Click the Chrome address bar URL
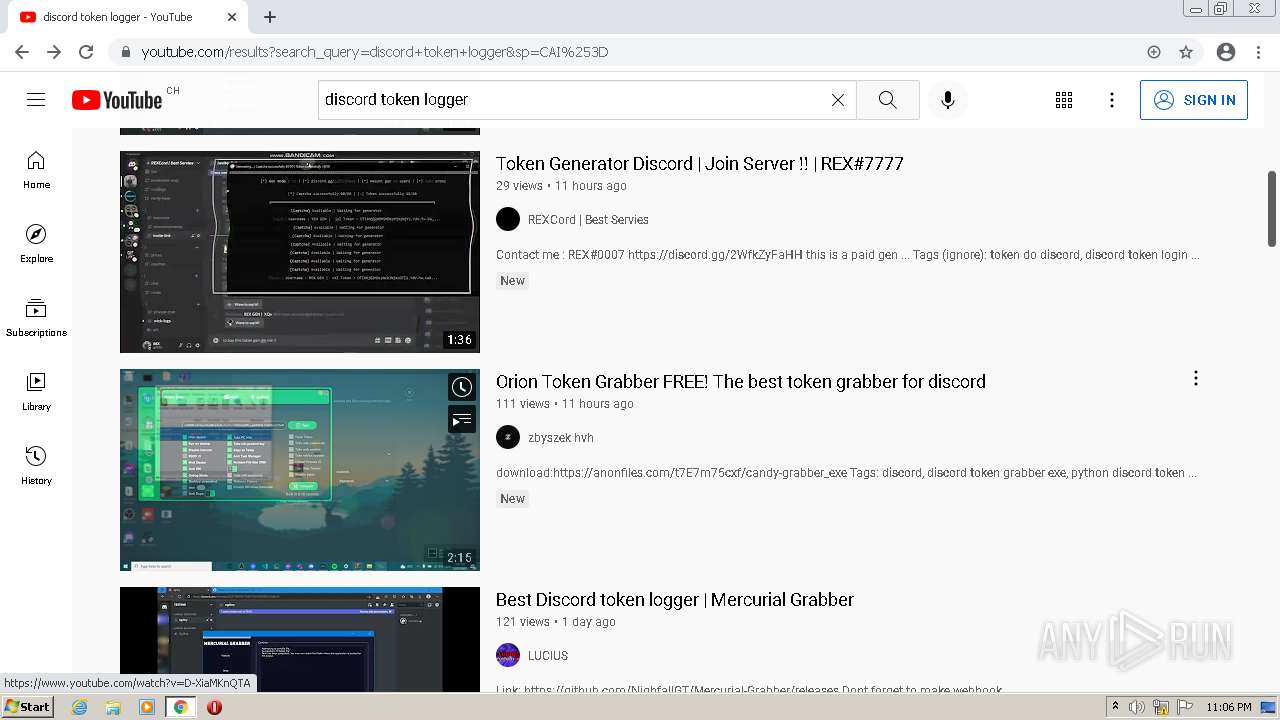 pyautogui.click(x=375, y=52)
